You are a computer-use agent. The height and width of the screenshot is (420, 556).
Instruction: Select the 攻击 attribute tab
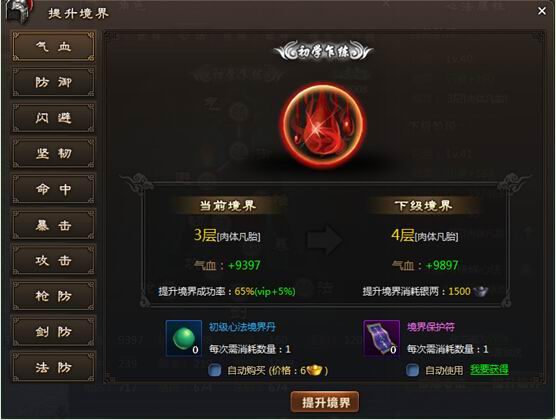pos(54,260)
